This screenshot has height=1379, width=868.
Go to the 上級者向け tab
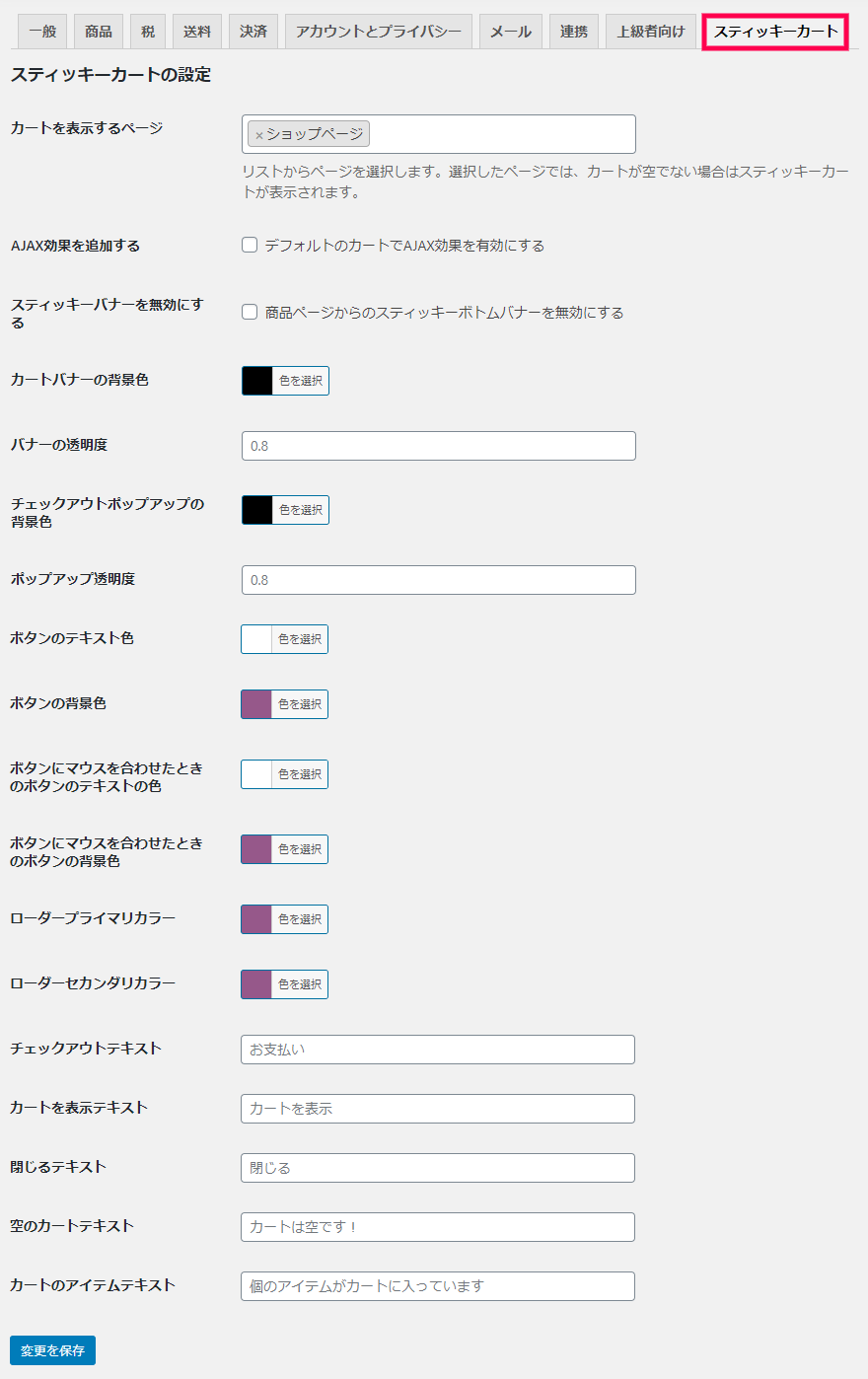coord(651,32)
